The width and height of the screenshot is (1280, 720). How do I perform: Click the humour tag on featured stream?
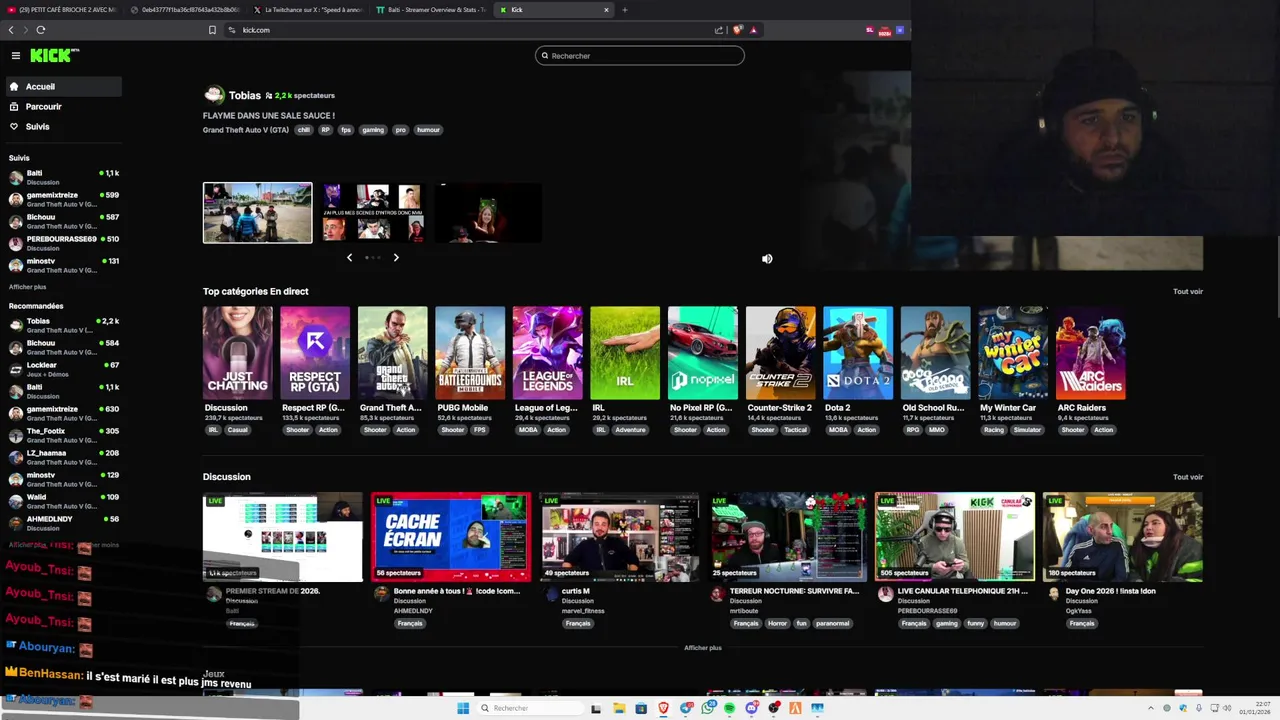coord(428,130)
